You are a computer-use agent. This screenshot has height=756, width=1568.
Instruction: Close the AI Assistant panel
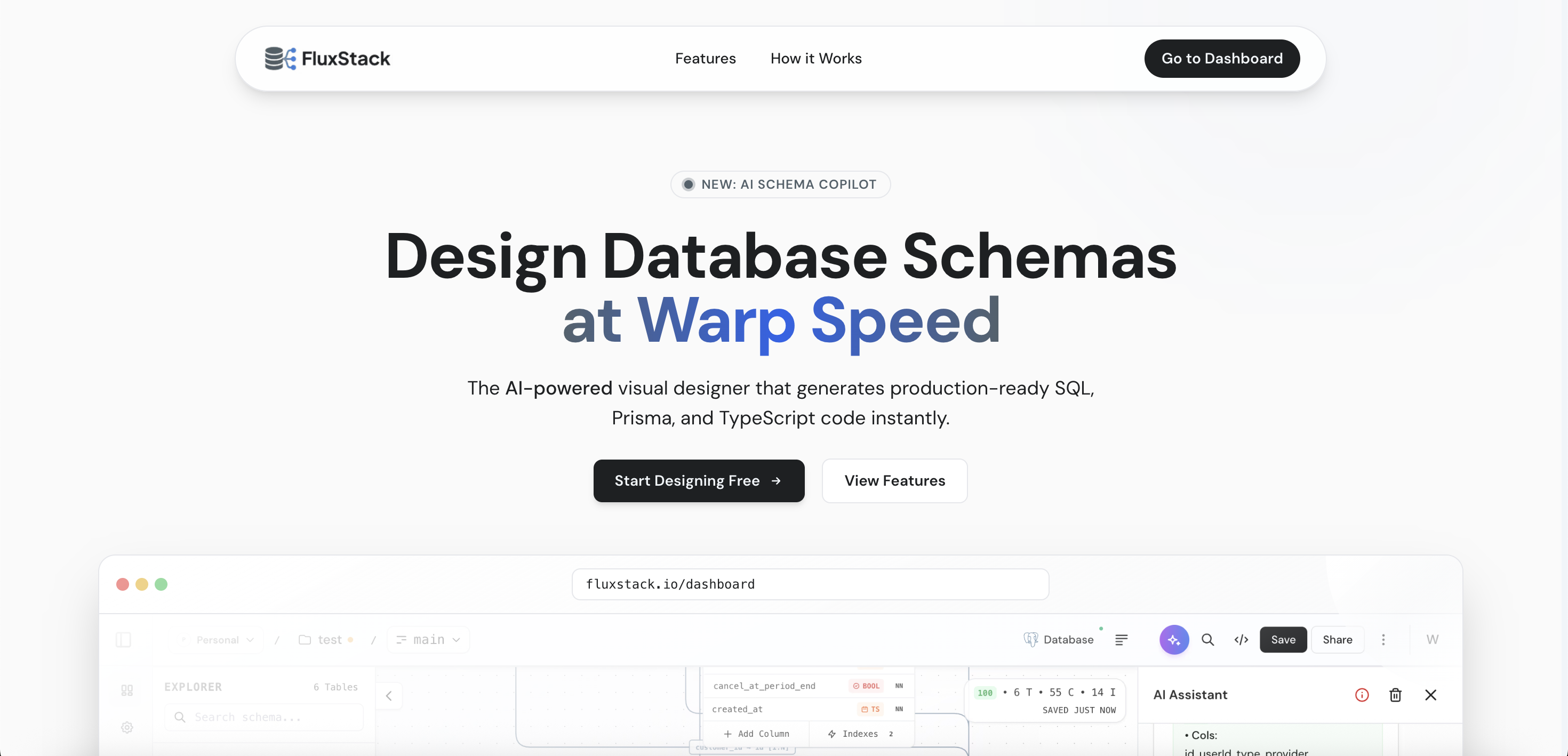click(x=1430, y=695)
